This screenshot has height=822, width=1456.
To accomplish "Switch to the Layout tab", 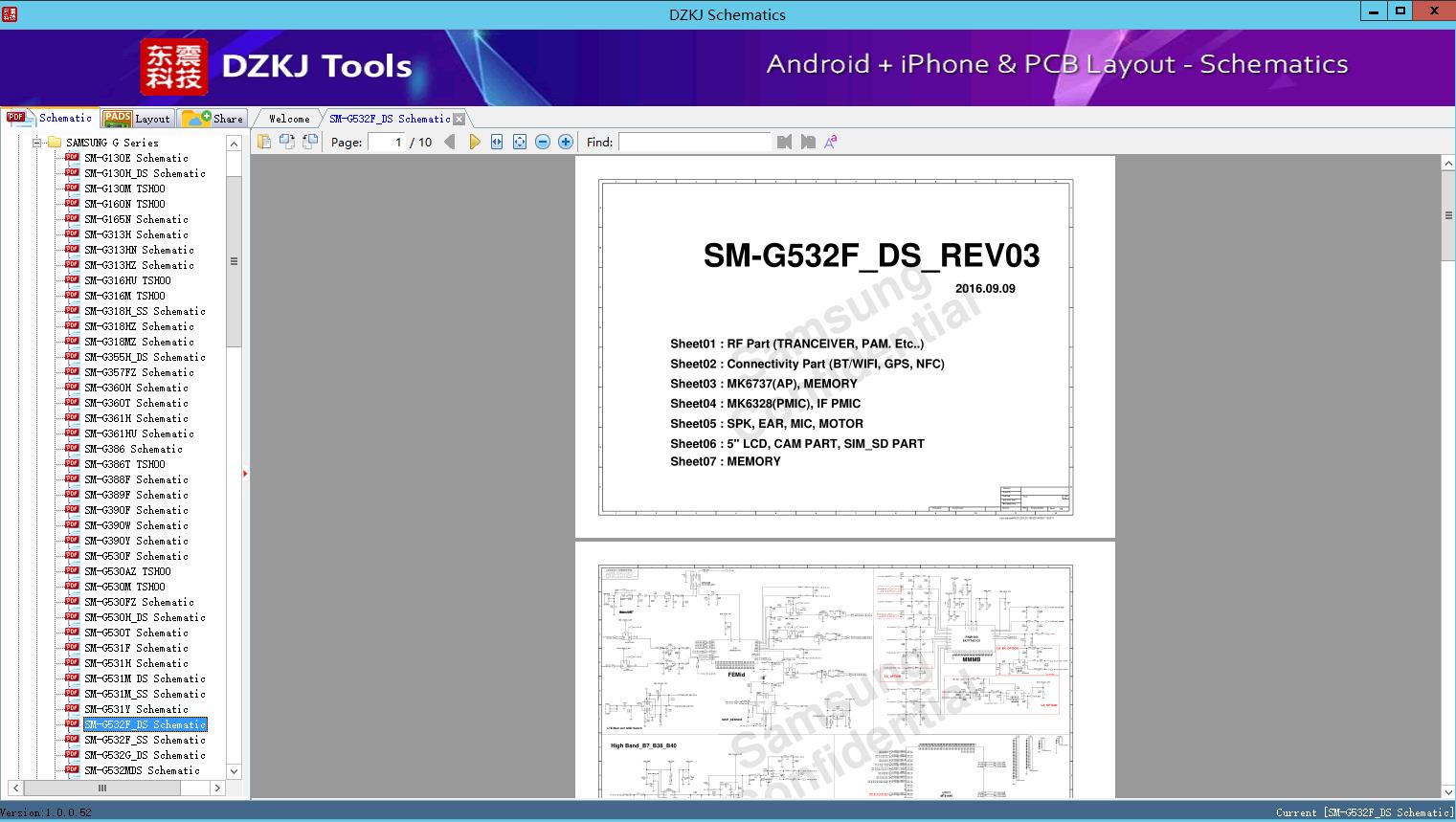I will [x=137, y=119].
